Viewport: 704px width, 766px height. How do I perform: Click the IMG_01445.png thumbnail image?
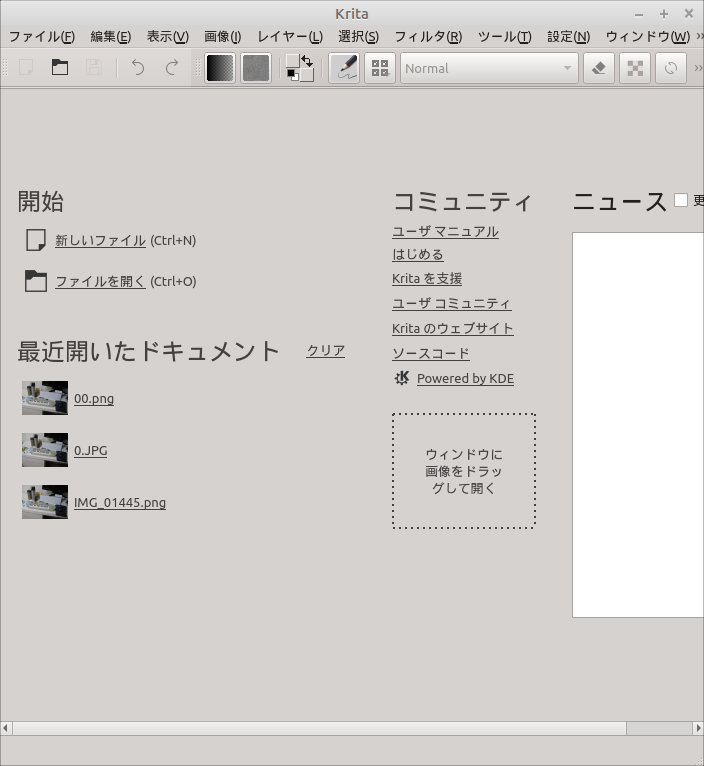click(x=45, y=502)
